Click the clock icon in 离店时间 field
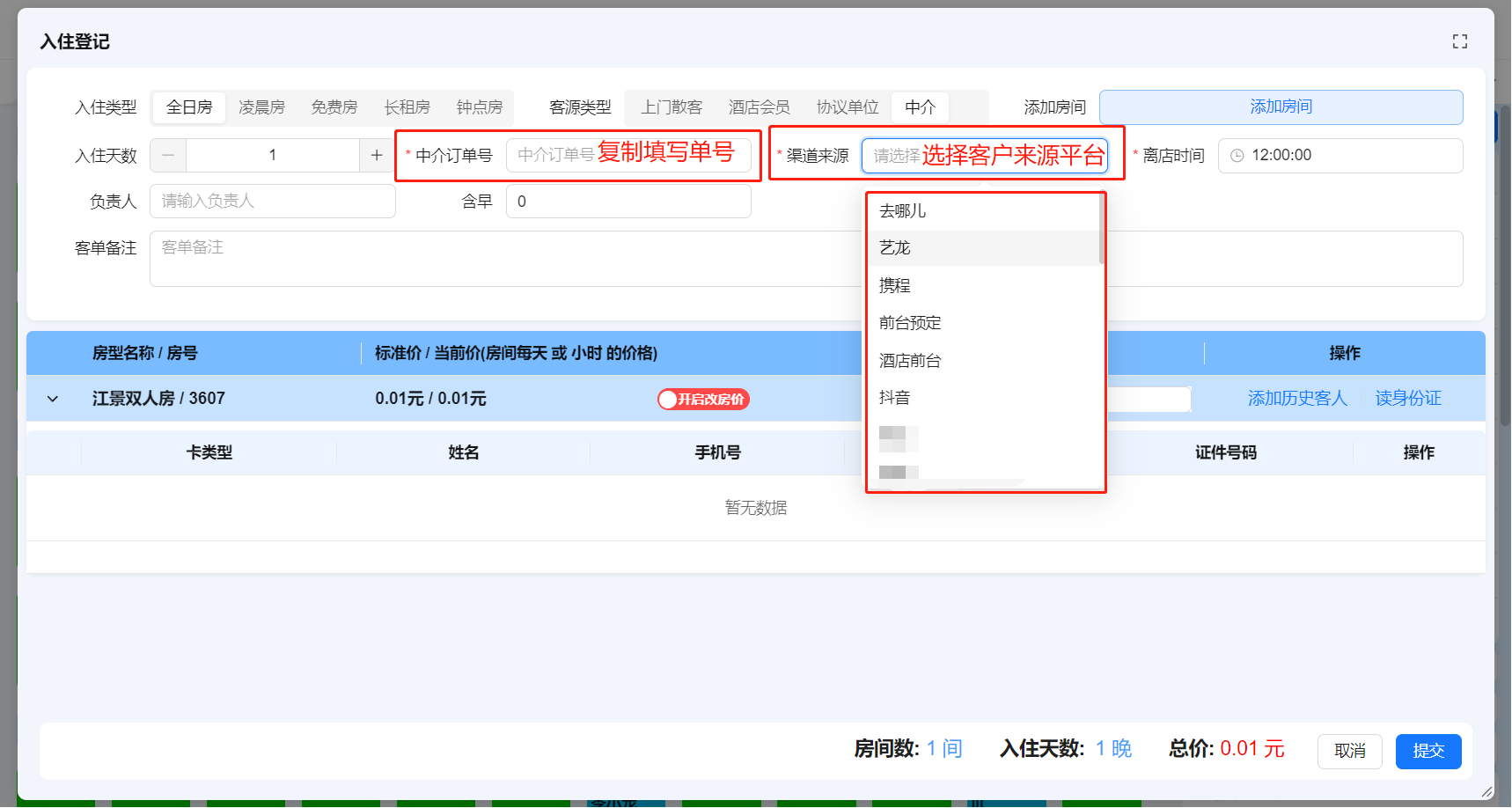 coord(1237,156)
